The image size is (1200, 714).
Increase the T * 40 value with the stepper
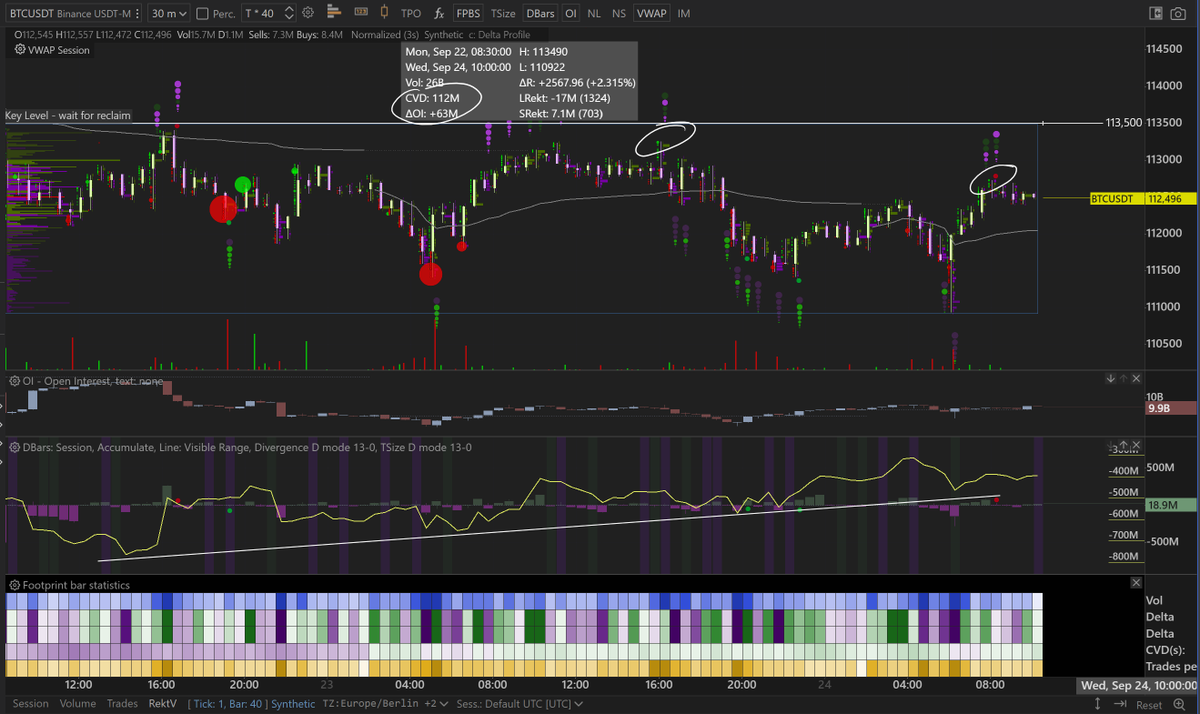[x=288, y=8]
